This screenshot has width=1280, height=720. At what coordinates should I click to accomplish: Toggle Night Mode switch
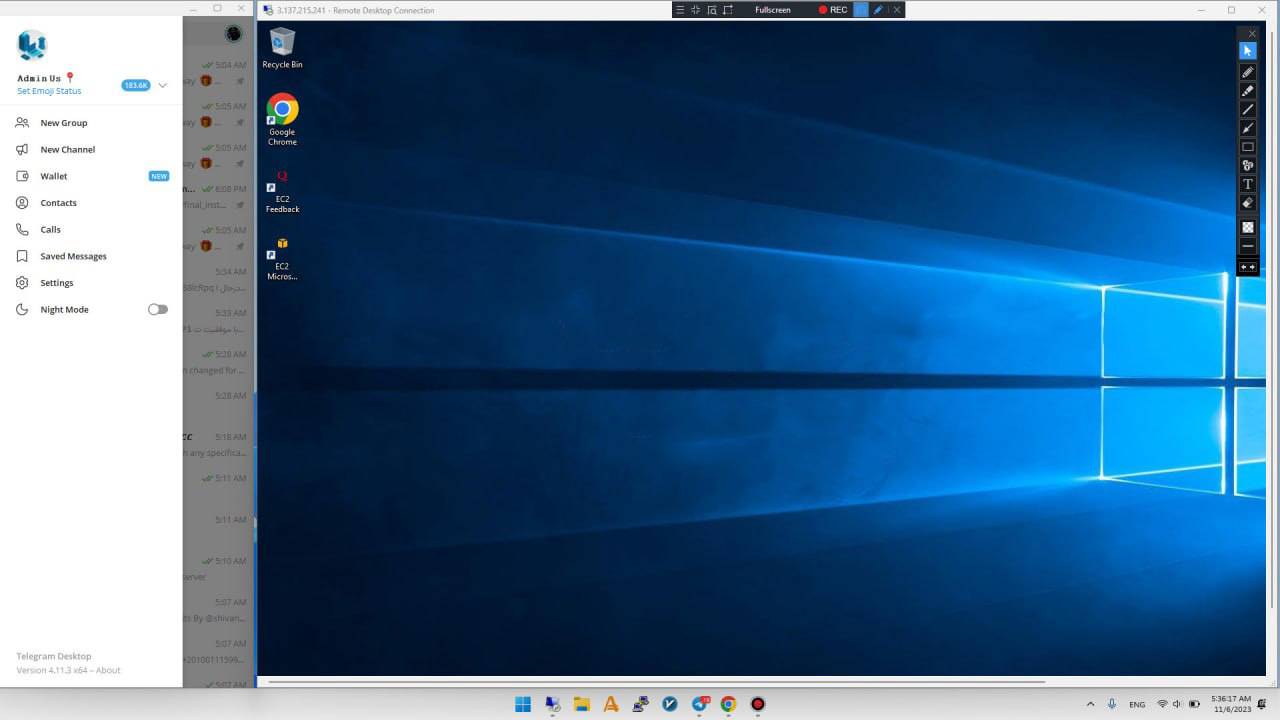click(x=158, y=310)
